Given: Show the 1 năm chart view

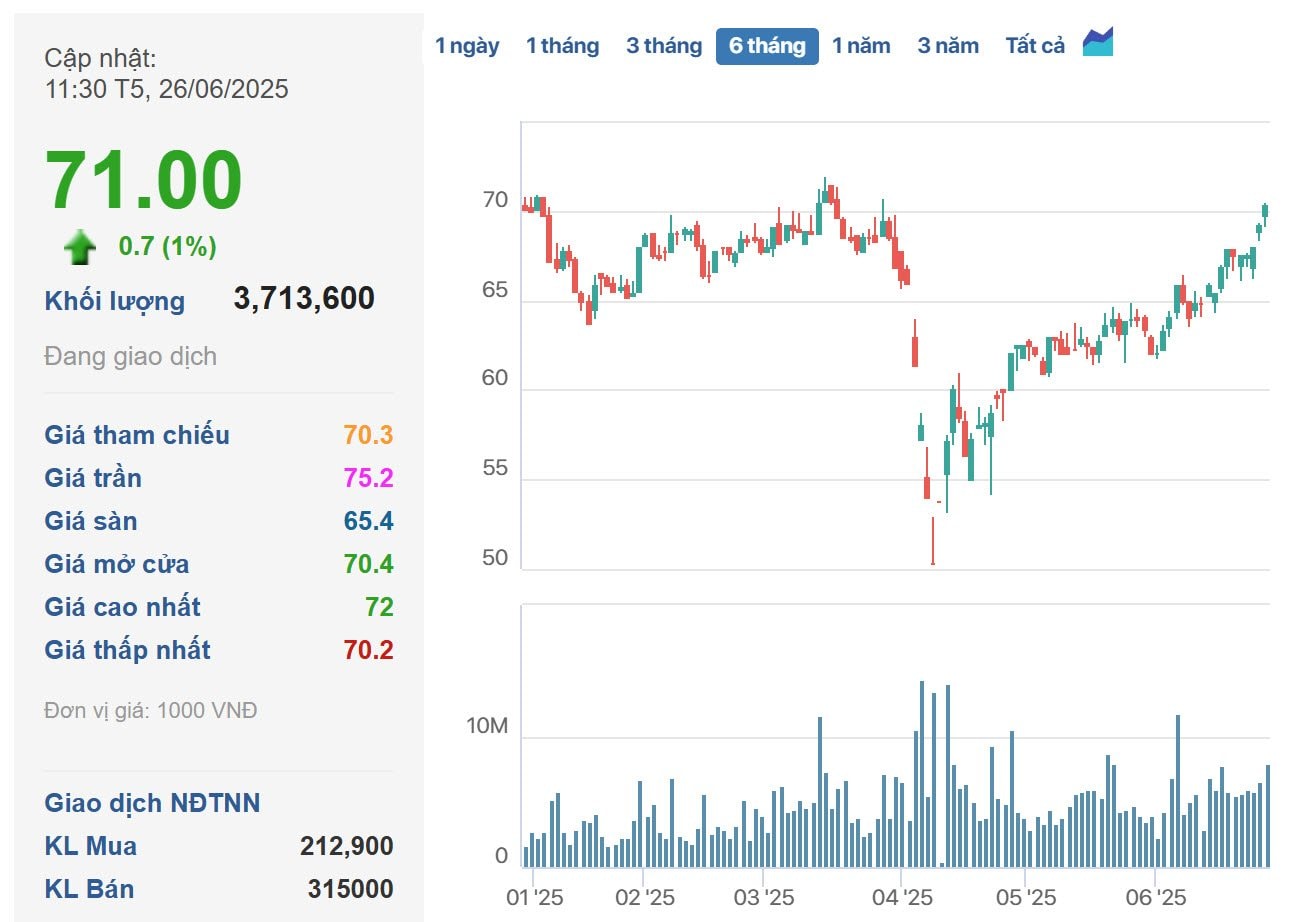Looking at the screenshot, I should [x=861, y=46].
